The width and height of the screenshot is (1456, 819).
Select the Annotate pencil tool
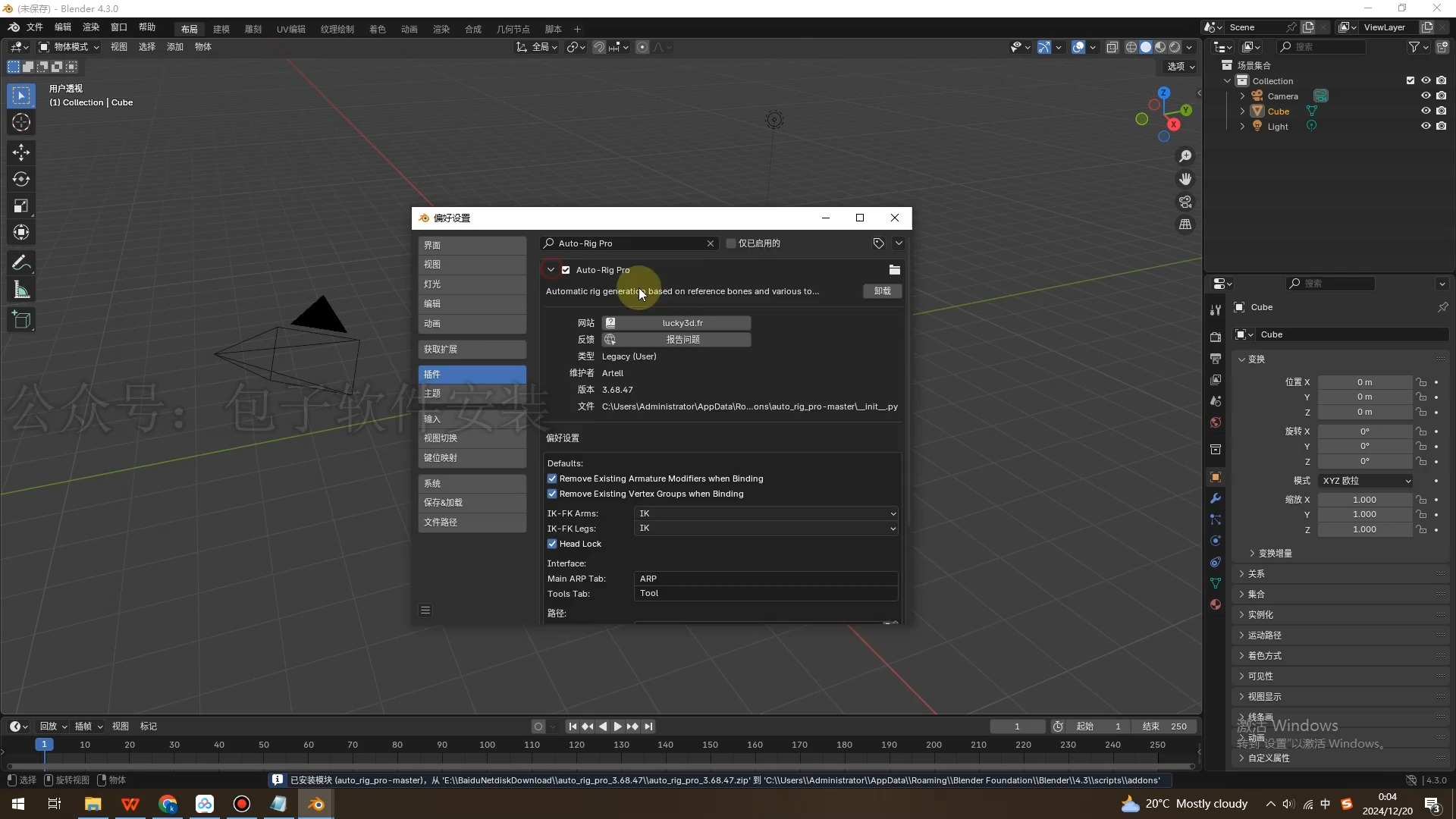(21, 263)
